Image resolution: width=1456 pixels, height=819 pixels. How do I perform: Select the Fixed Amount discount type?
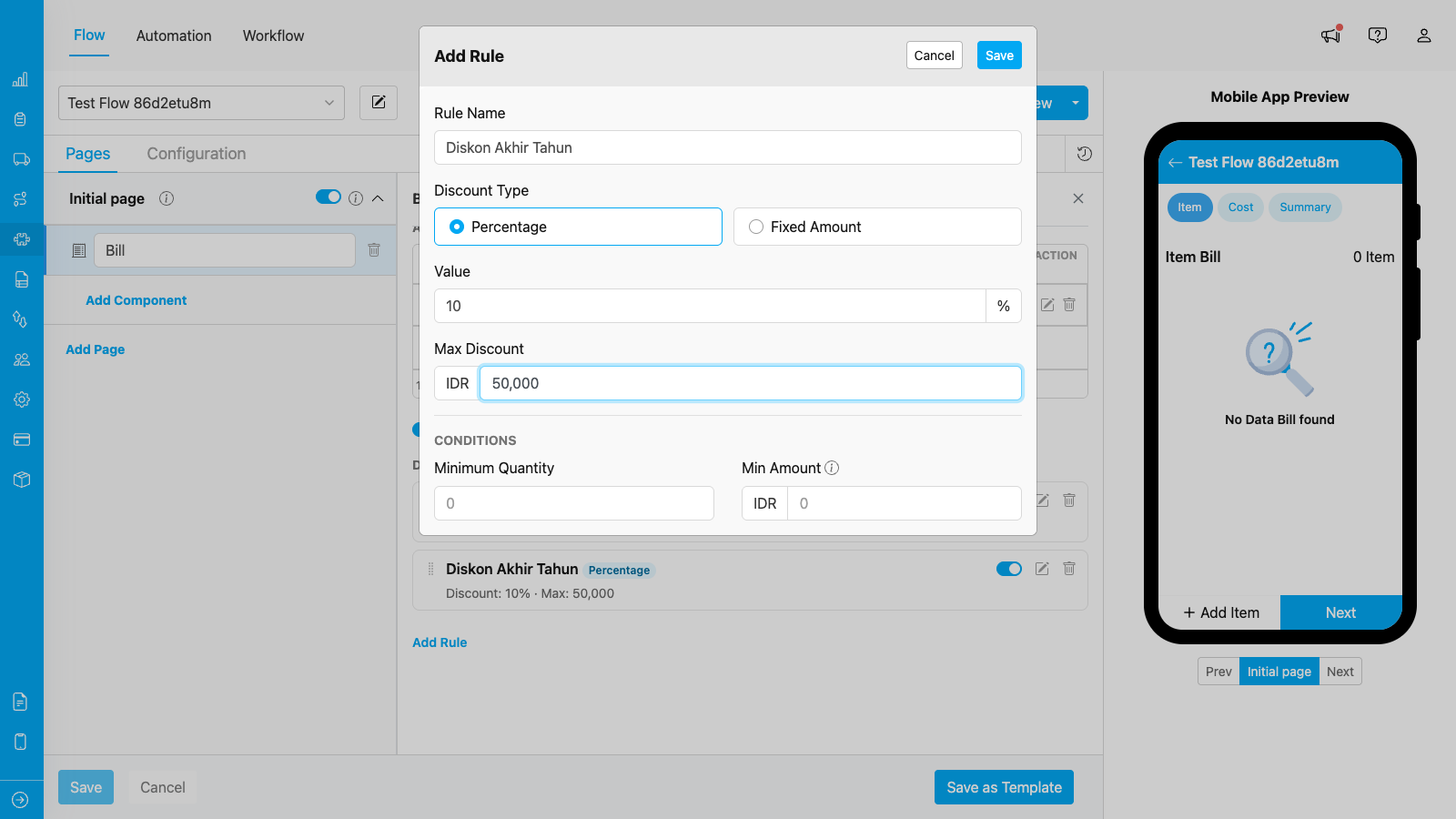click(x=877, y=227)
